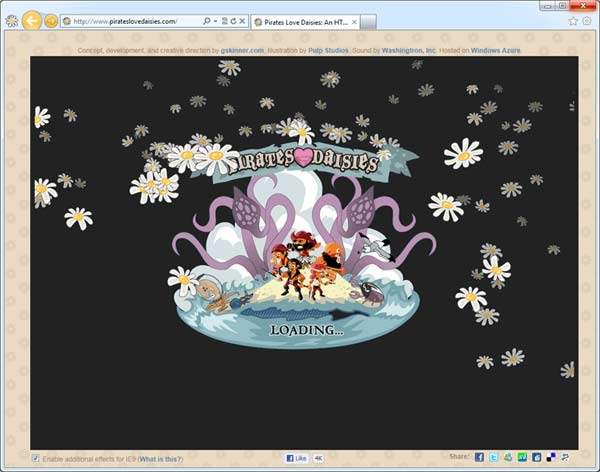
Task: Open the Tools gear menu
Action: pos(587,21)
